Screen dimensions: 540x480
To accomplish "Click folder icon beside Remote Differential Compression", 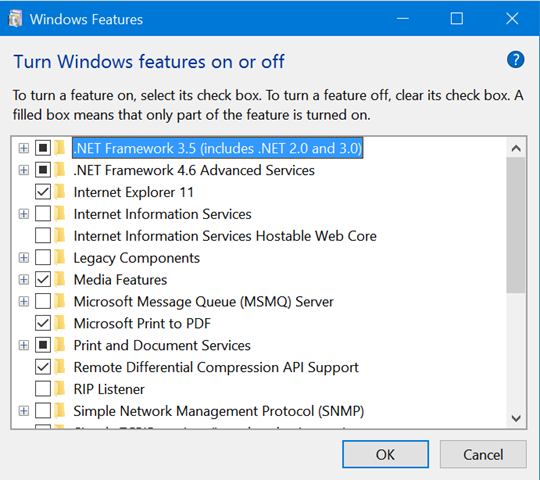I will pyautogui.click(x=60, y=367).
